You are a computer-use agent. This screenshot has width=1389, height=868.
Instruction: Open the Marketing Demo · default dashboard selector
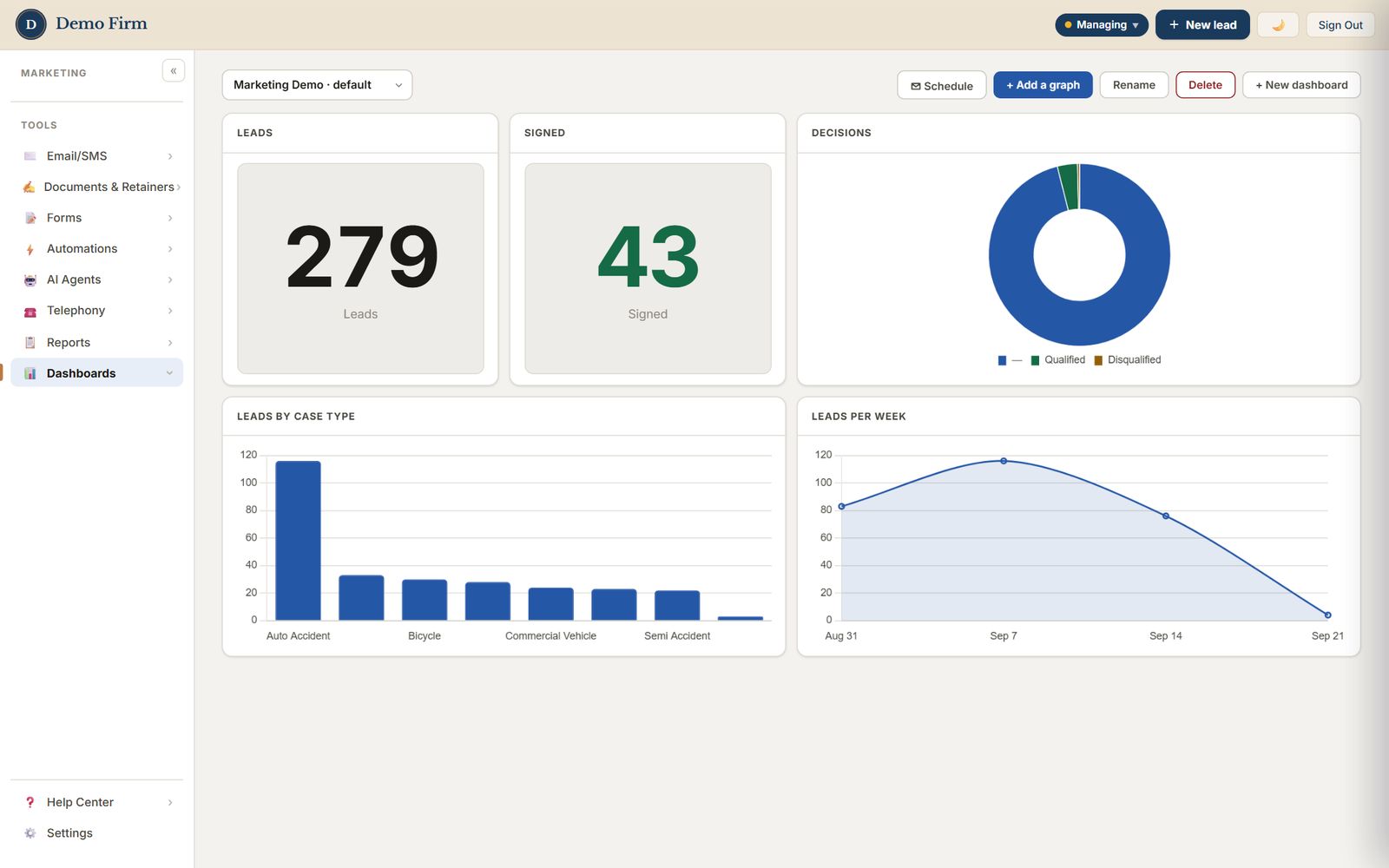click(317, 85)
